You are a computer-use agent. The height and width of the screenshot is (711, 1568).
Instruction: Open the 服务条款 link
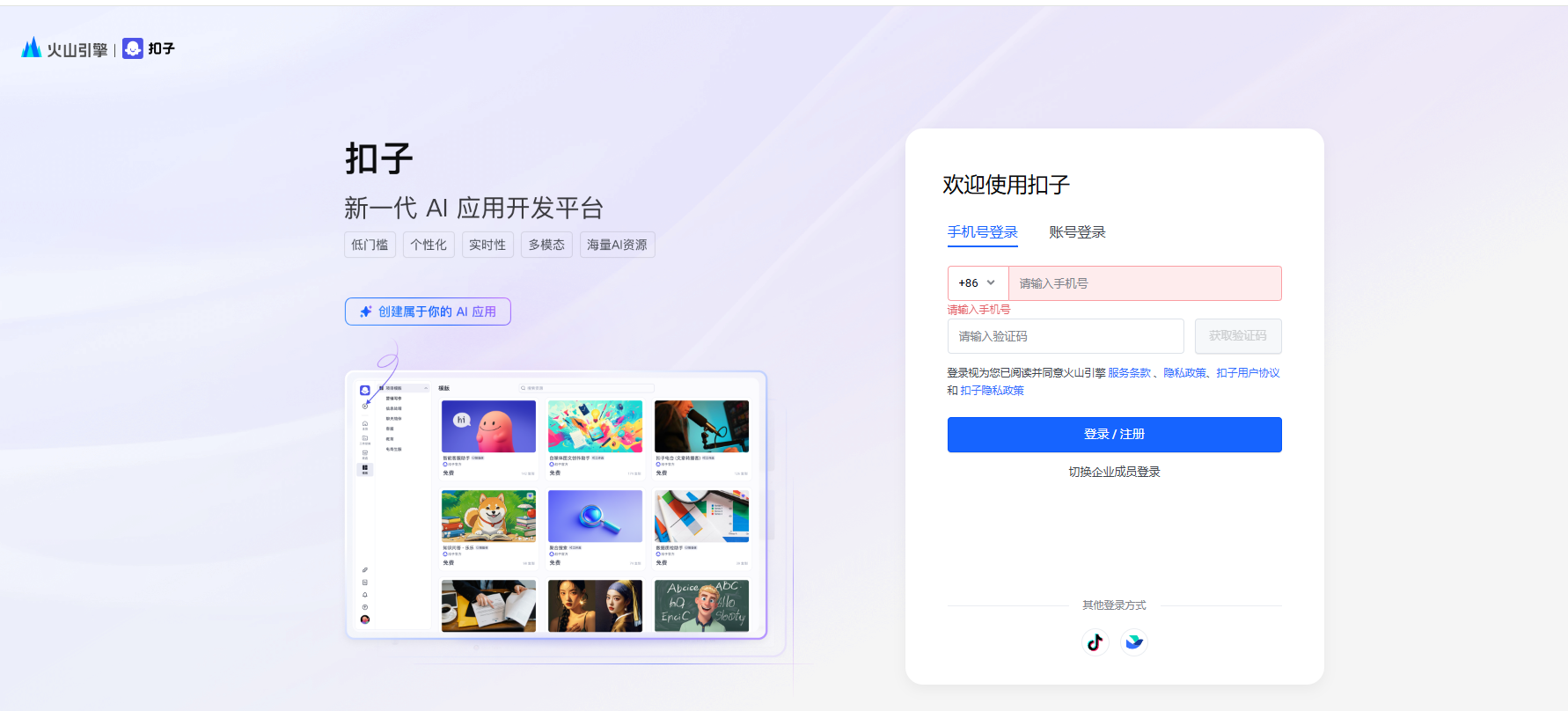click(1129, 373)
